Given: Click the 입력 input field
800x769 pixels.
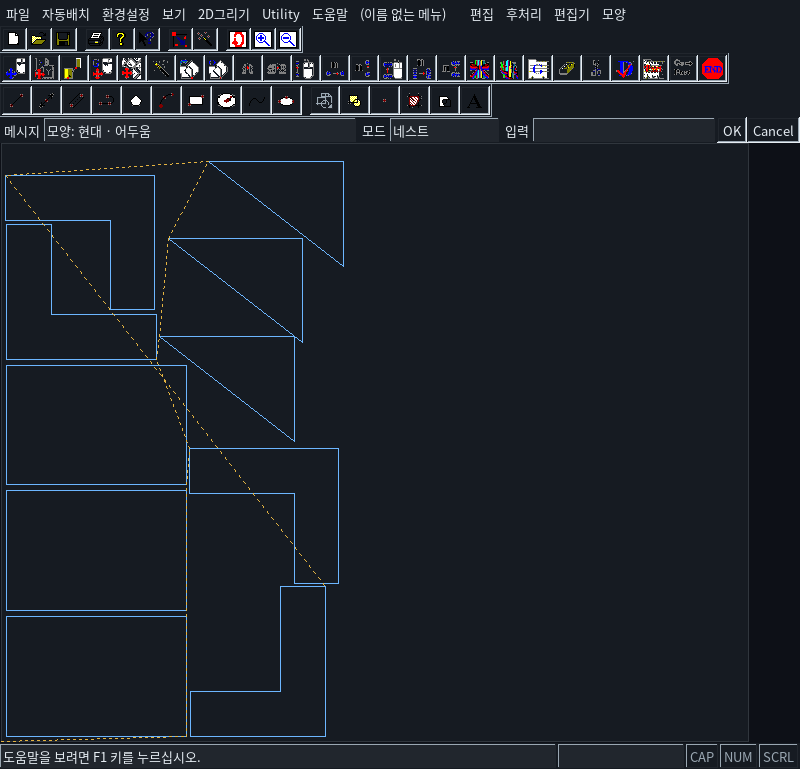Looking at the screenshot, I should click(624, 131).
